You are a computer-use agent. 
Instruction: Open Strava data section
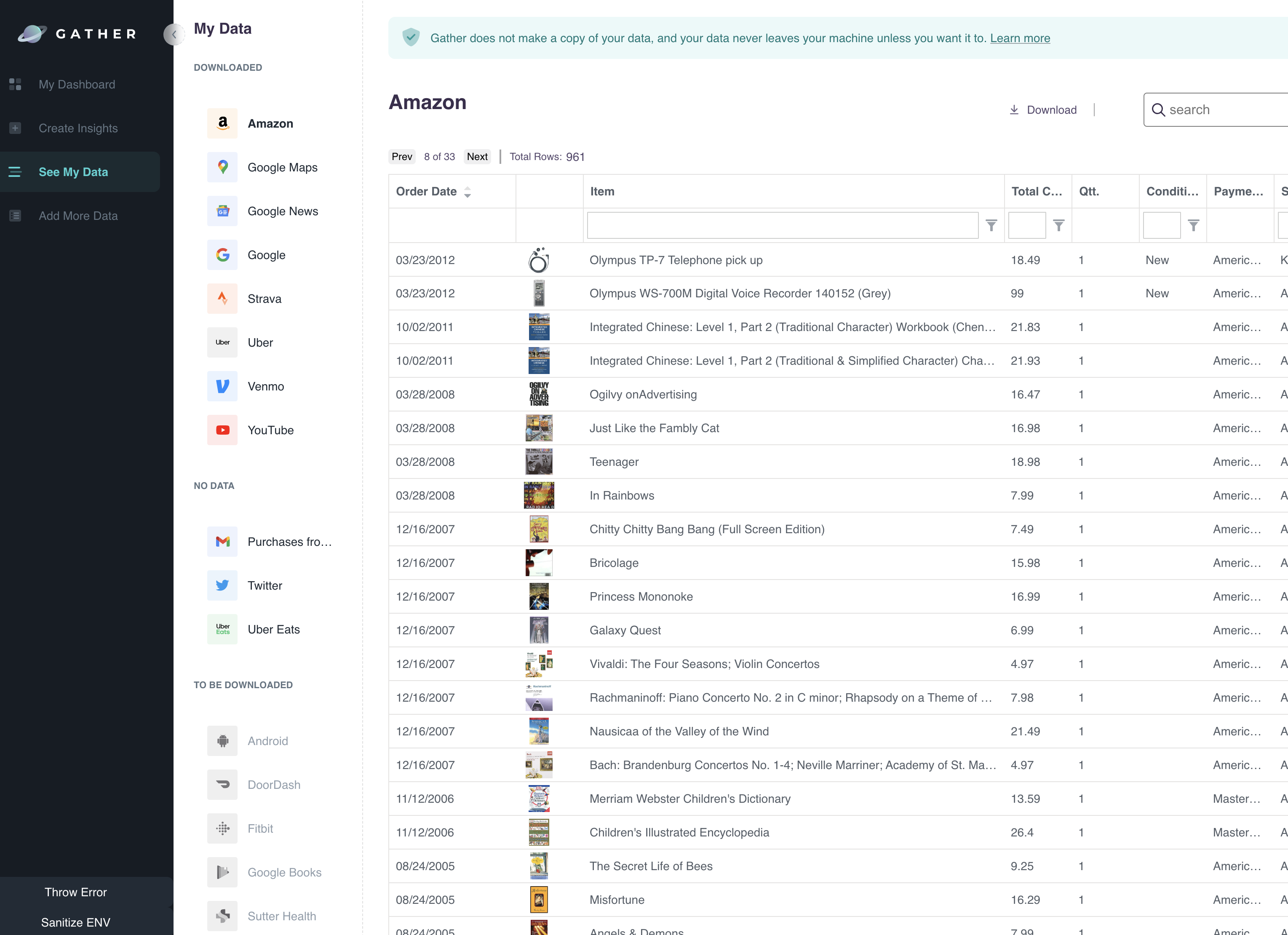265,298
